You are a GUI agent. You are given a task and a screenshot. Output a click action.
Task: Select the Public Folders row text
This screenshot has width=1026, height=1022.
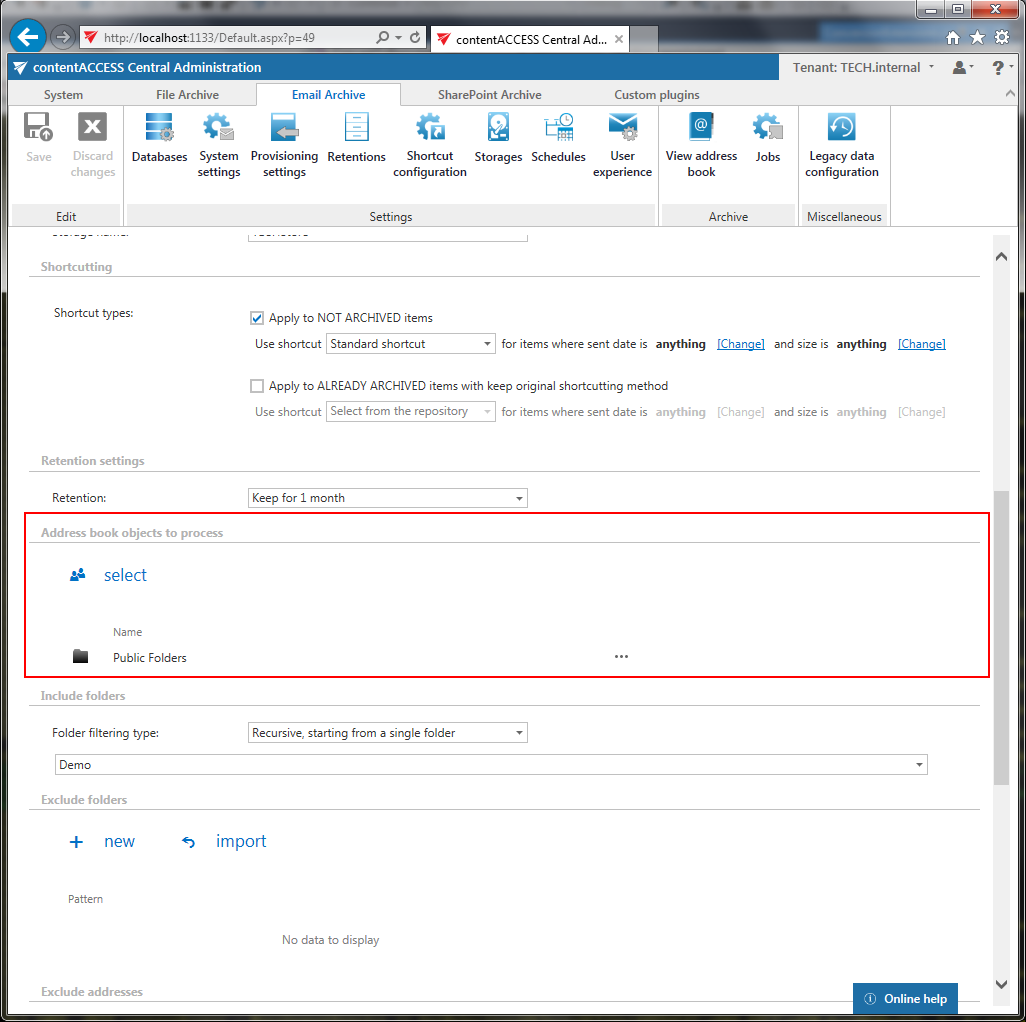click(x=150, y=658)
